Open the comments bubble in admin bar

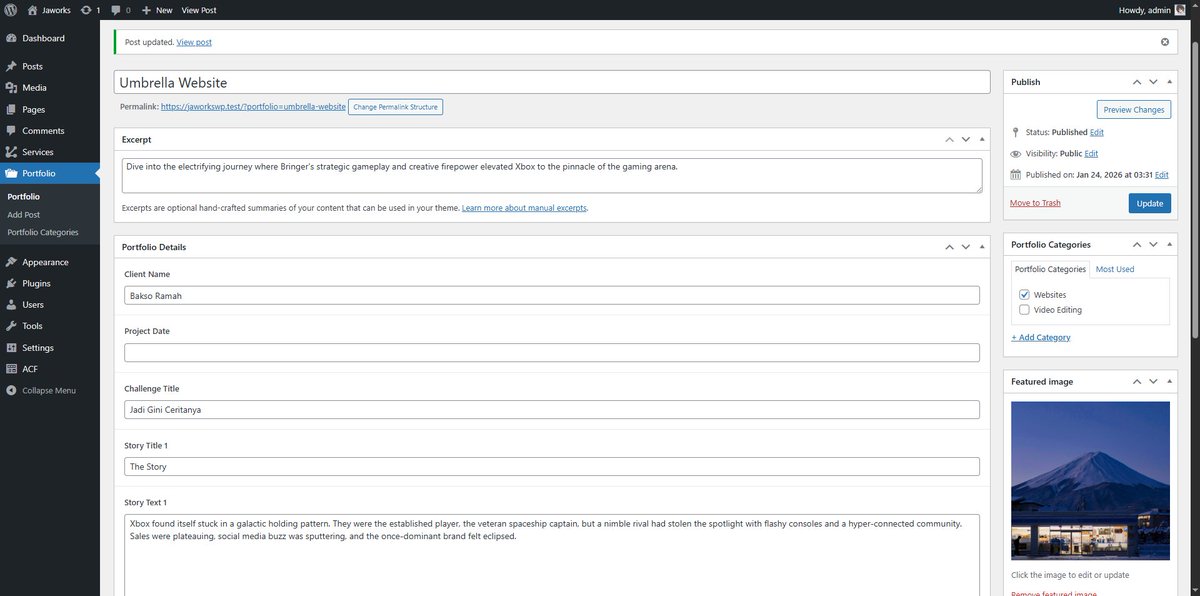[x=121, y=10]
